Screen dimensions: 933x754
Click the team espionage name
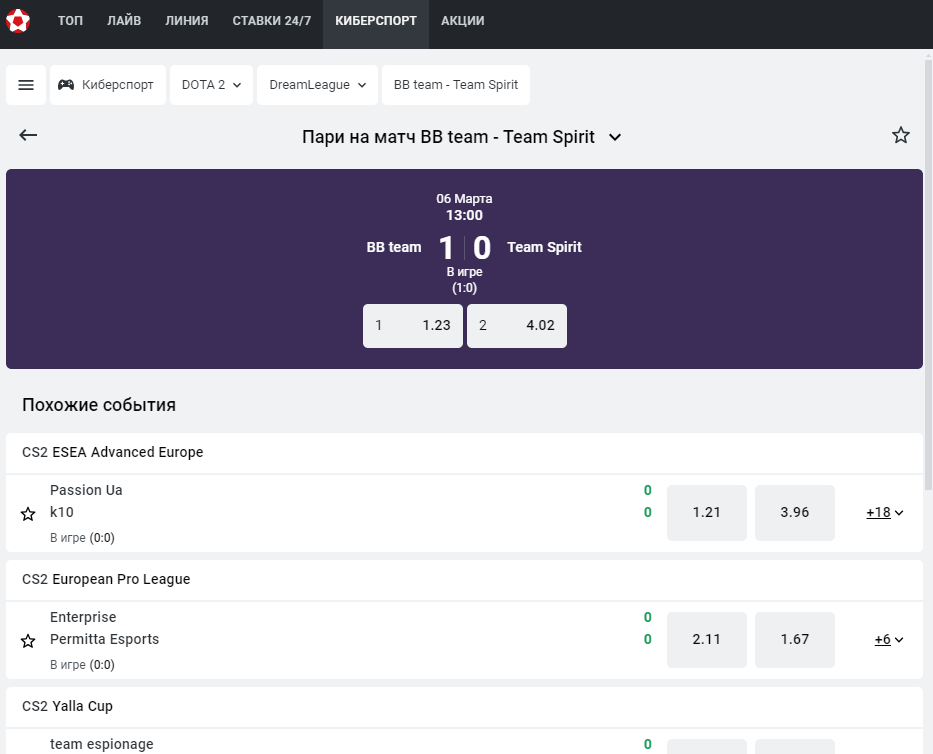(102, 744)
